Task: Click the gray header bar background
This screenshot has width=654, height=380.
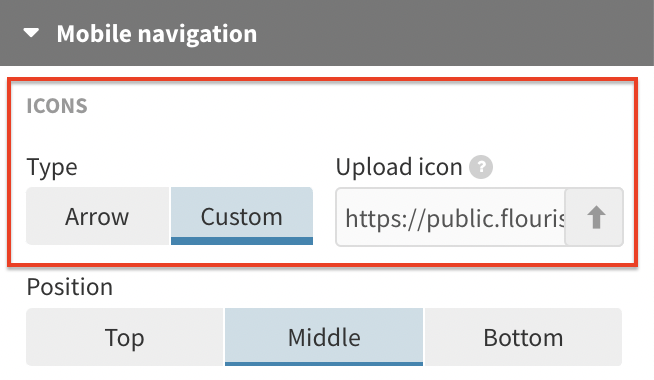Action: (455, 33)
